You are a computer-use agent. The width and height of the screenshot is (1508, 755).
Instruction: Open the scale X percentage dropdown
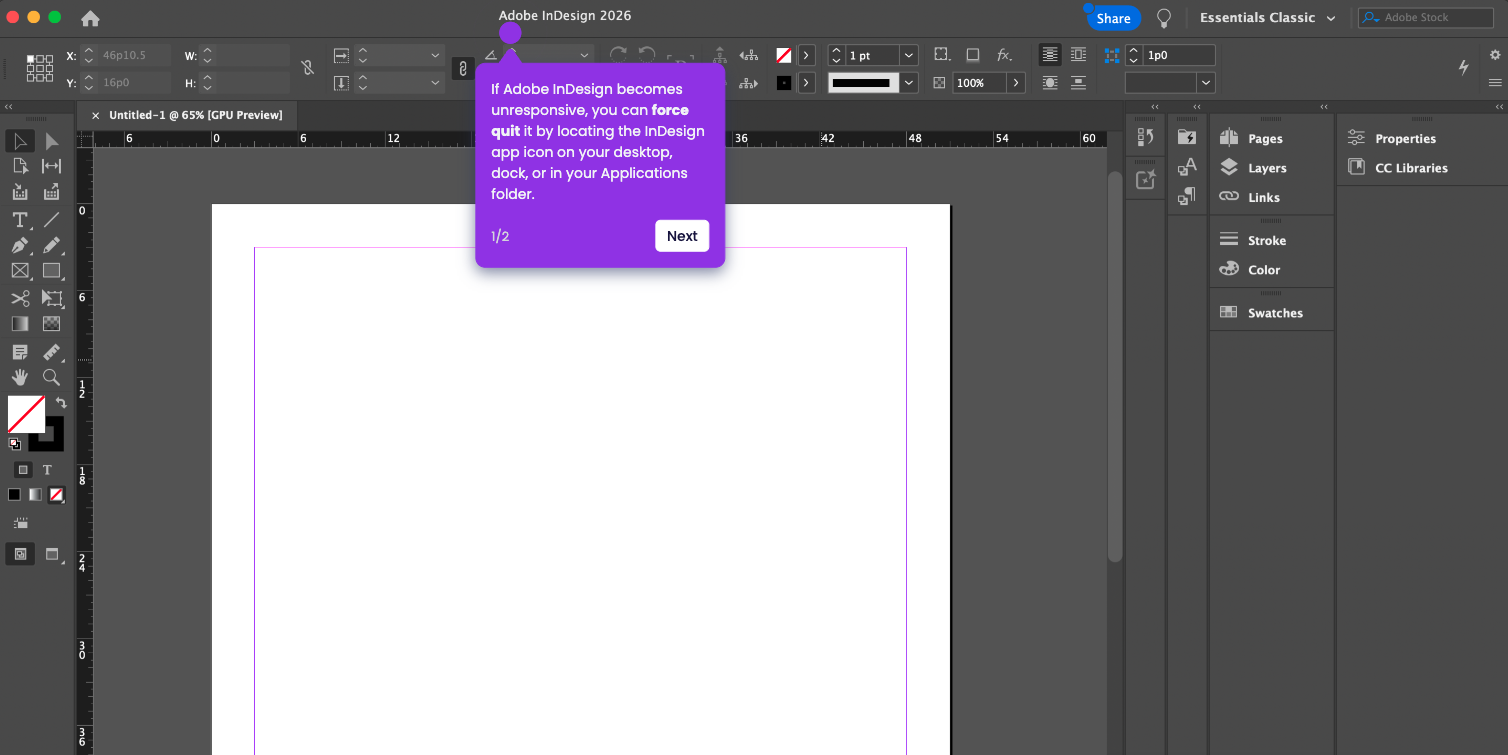tap(435, 56)
